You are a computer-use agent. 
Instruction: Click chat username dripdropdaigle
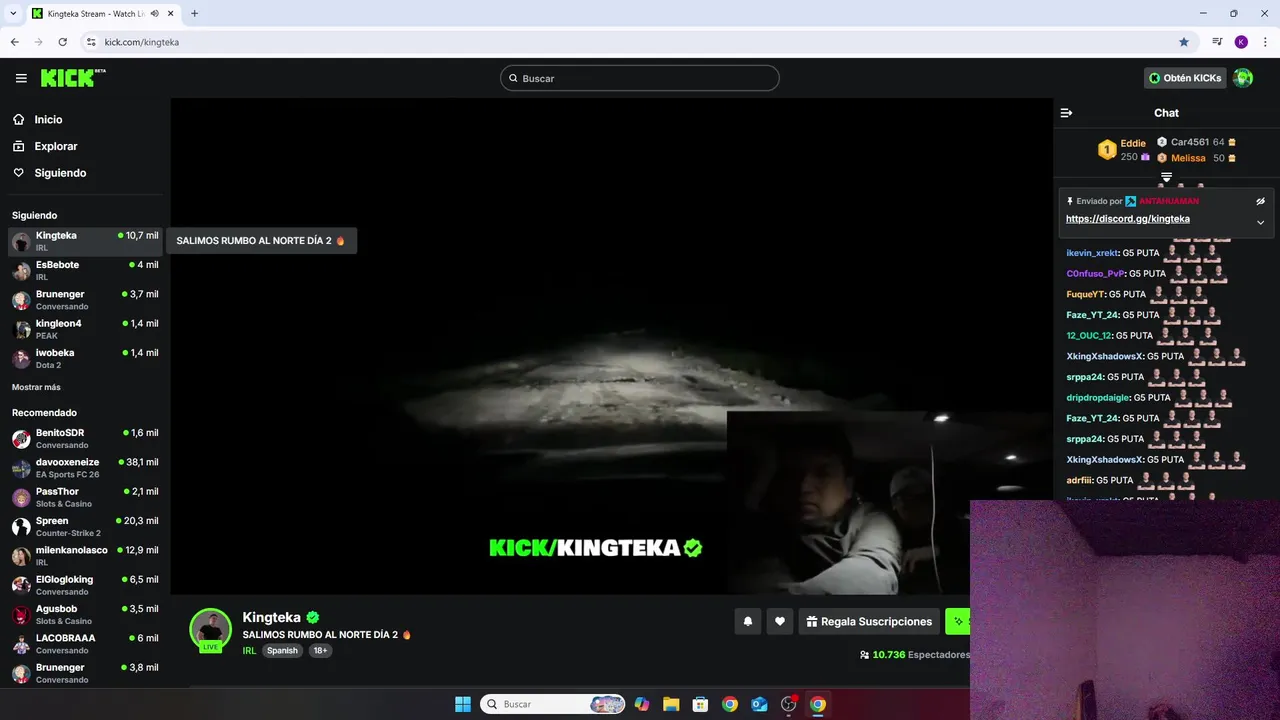pos(1098,397)
